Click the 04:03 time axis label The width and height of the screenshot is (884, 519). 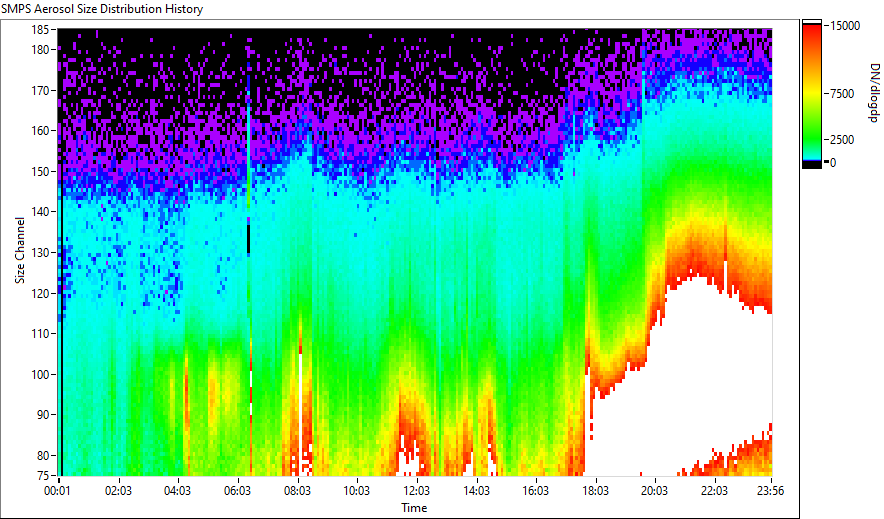[x=177, y=491]
